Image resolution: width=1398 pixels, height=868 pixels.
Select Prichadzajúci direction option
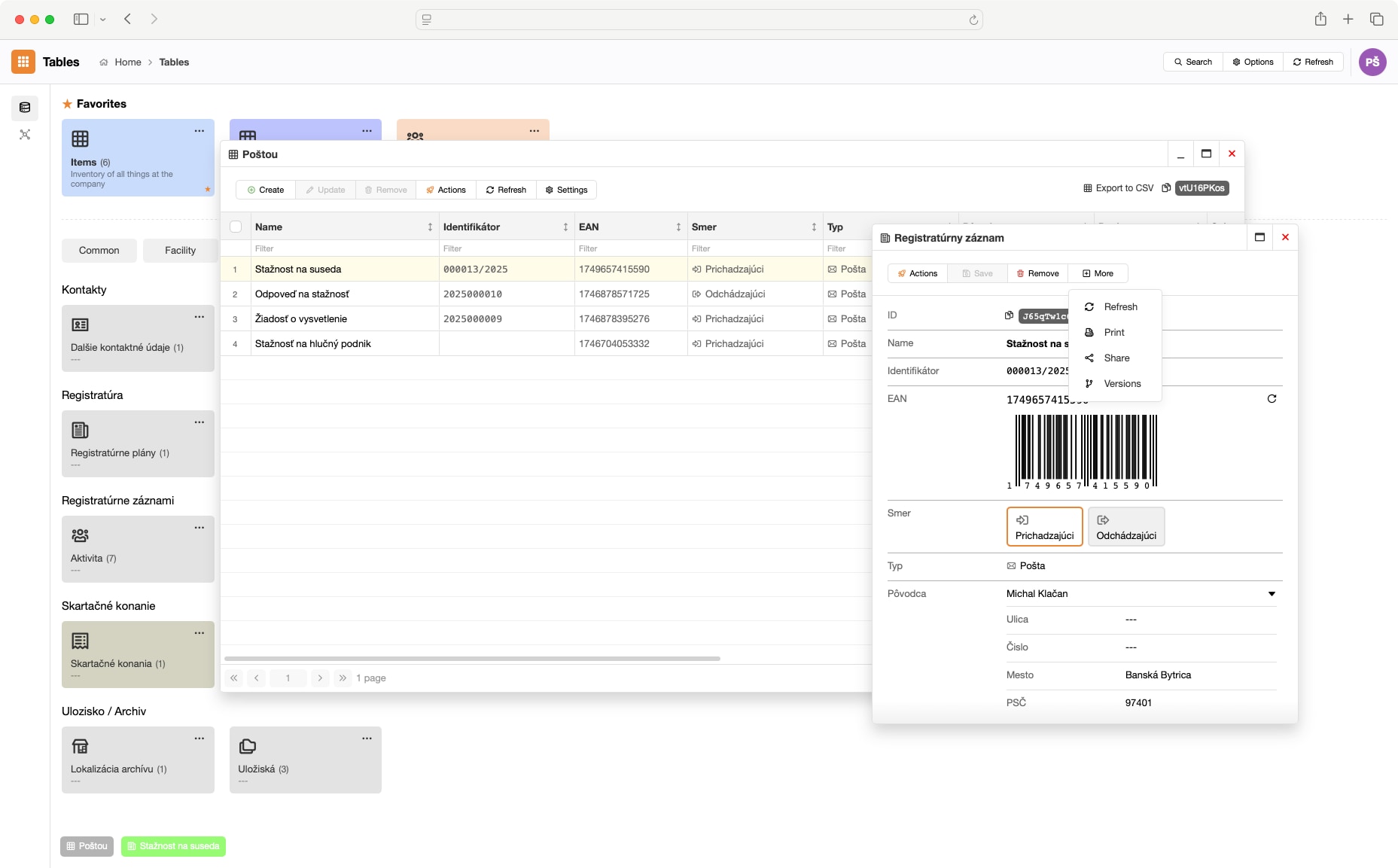(x=1044, y=526)
